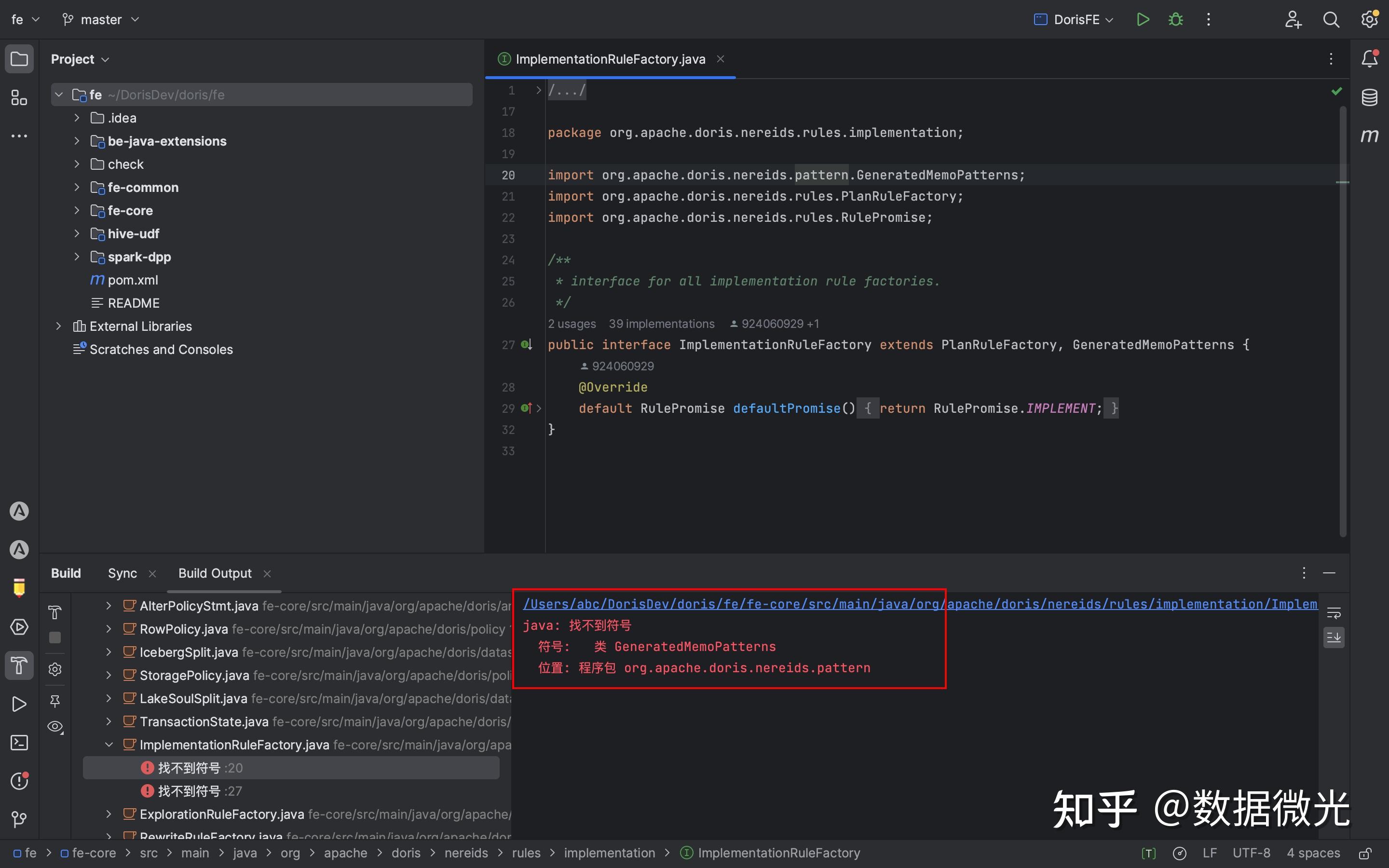The width and height of the screenshot is (1389, 868).
Task: Toggle soft-wrap in Build Output
Action: [1334, 611]
